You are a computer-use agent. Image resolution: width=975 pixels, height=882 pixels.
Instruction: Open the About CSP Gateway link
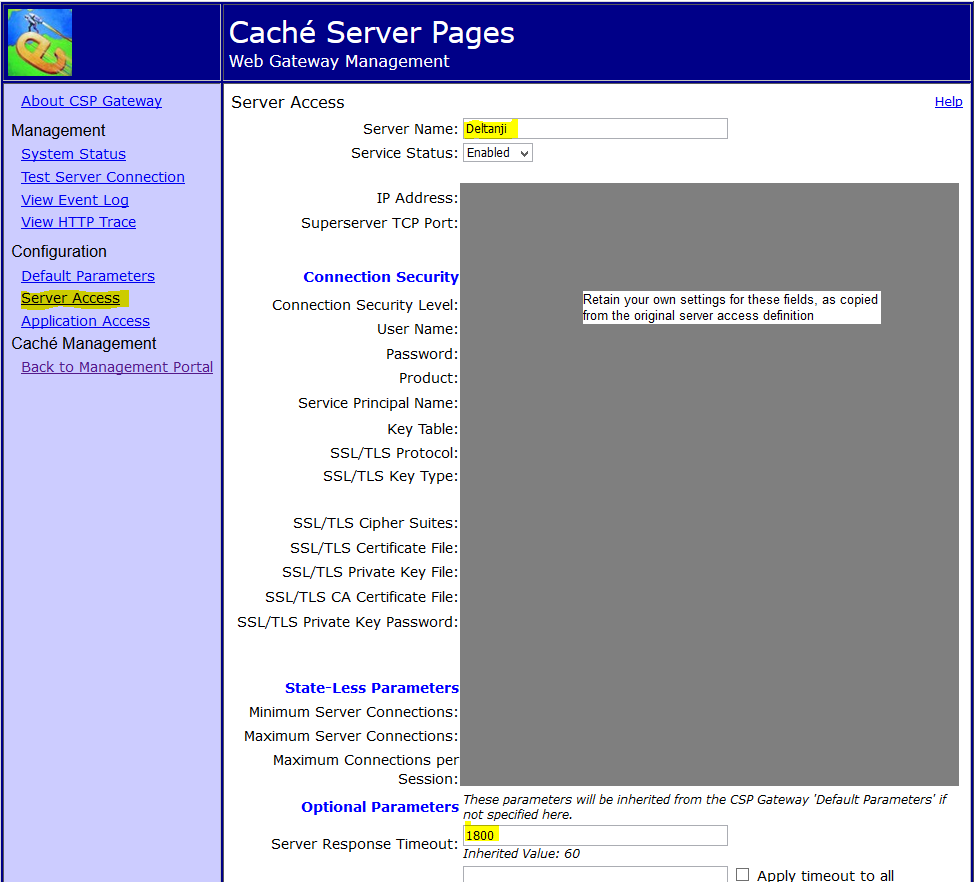click(91, 101)
